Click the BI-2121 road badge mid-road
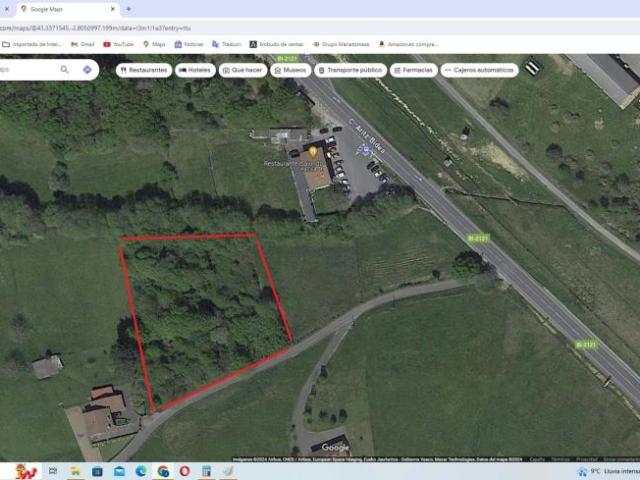This screenshot has width=640, height=480. click(x=478, y=238)
